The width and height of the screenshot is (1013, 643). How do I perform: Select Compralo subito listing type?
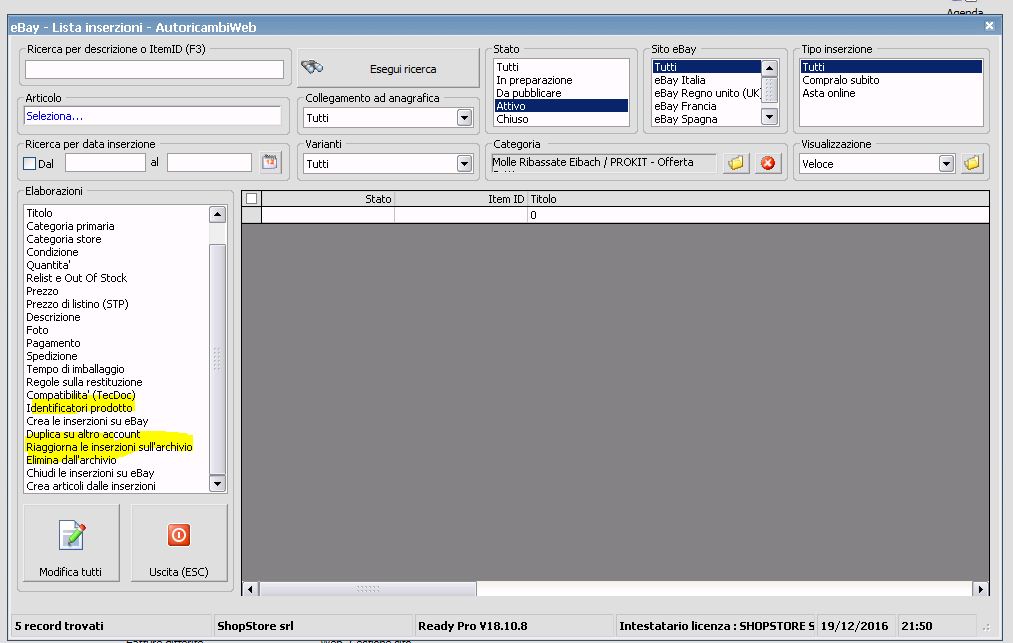891,80
